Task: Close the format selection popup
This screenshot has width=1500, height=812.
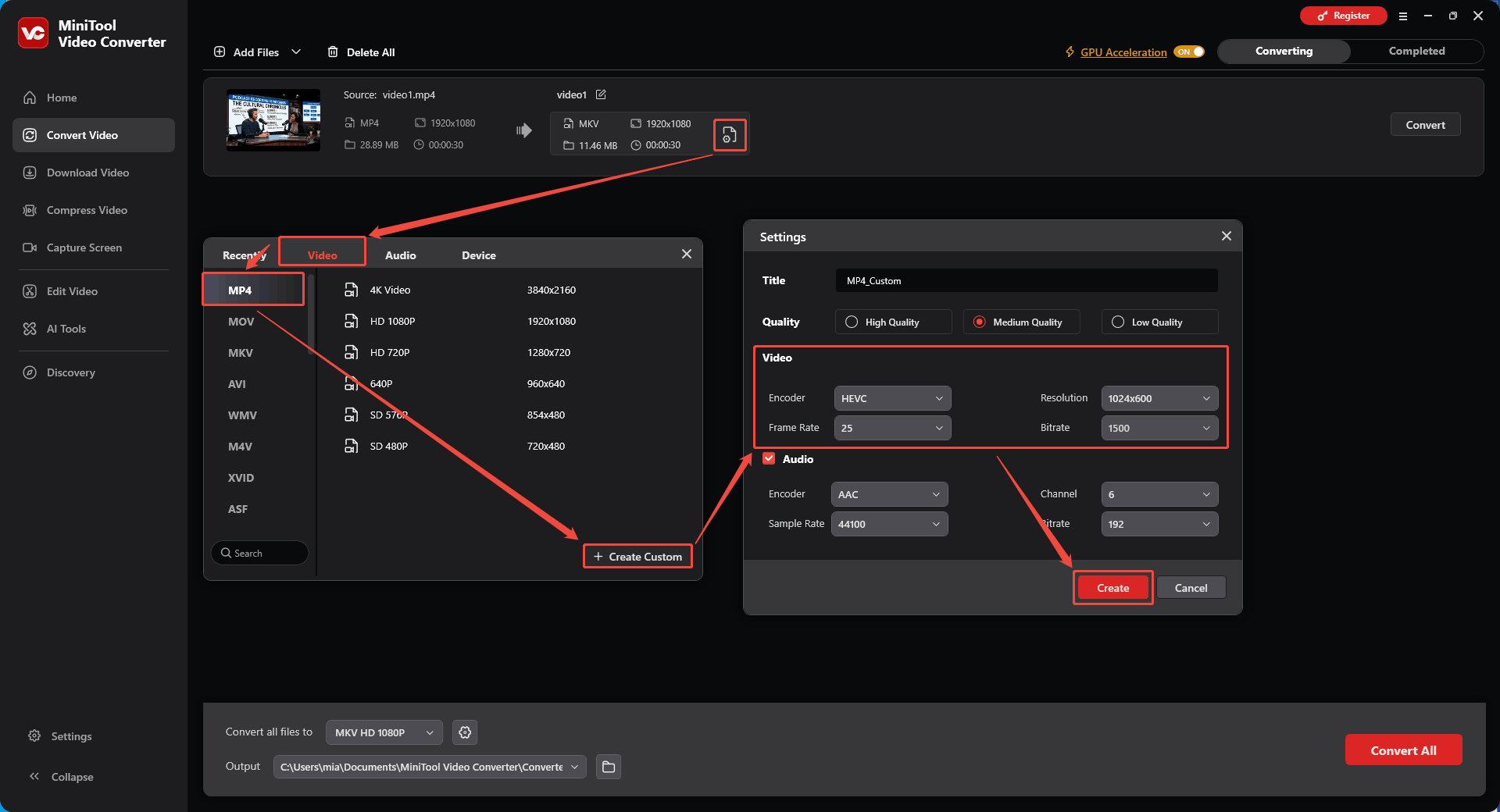Action: [x=687, y=254]
